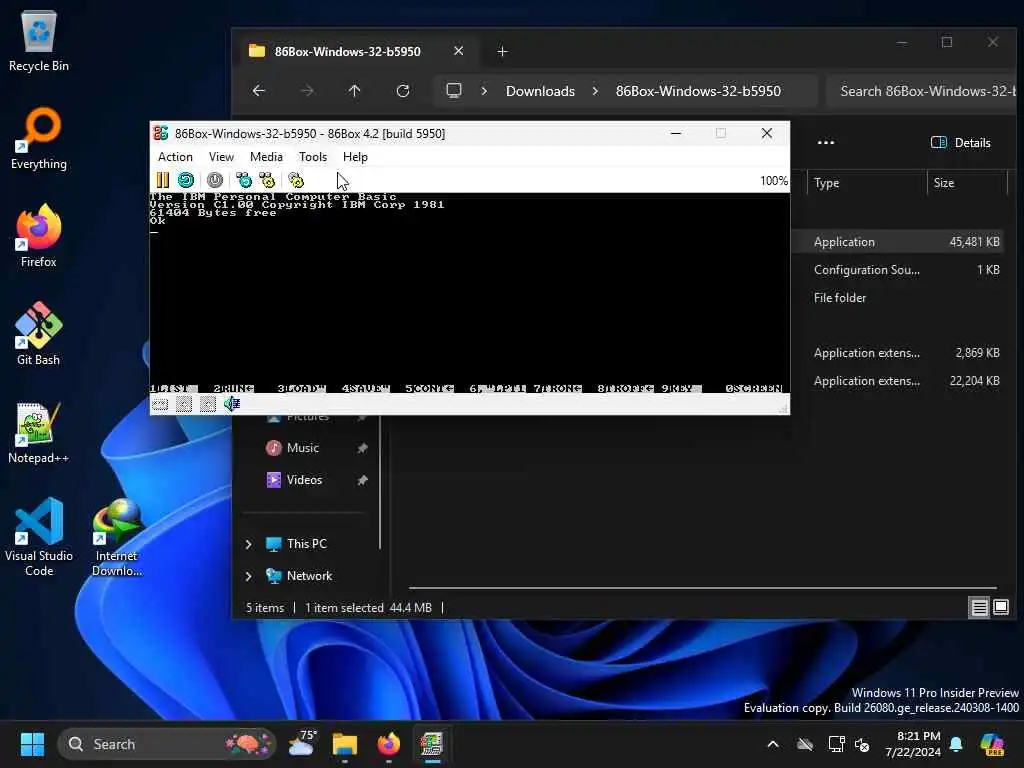Open Recycle Bin desktop icon

point(39,40)
